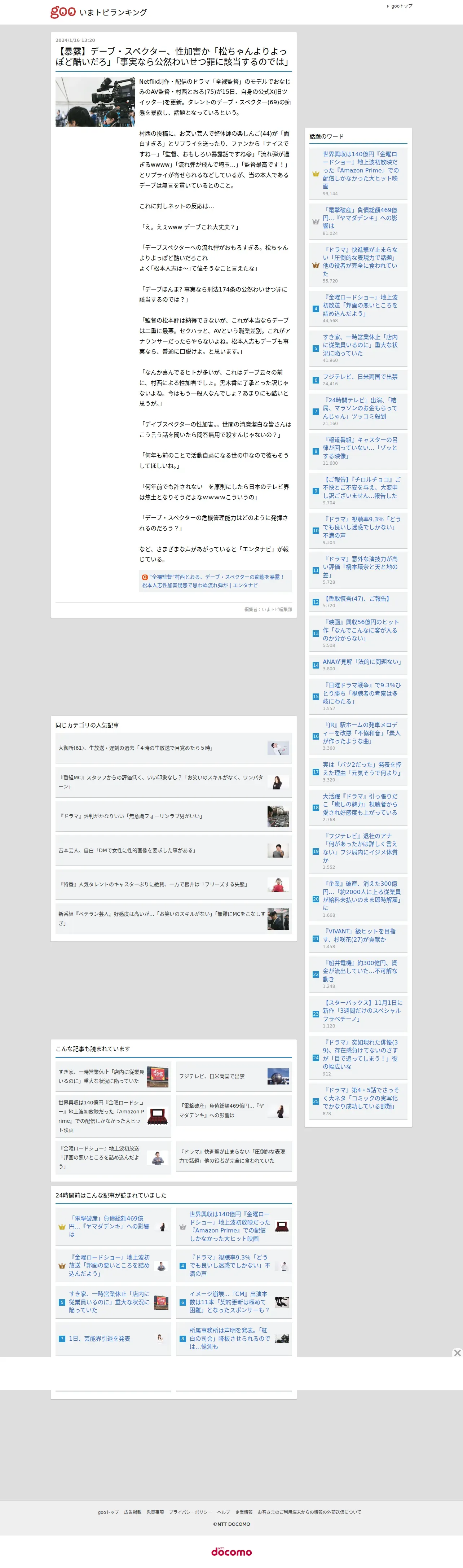The height and width of the screenshot is (1568, 463).
Task: Open スターバックス 11月1日に新作 topic
Action: click(363, 1011)
